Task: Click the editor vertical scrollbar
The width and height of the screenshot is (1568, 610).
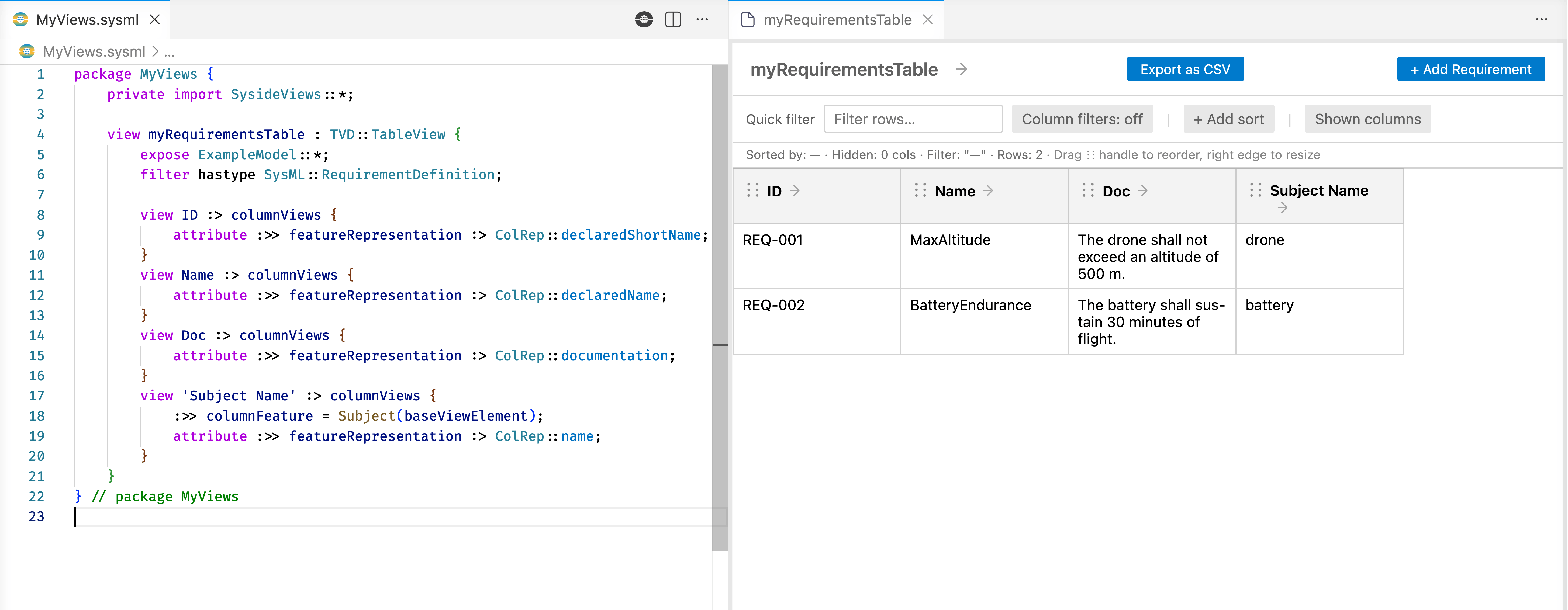Action: 720,307
